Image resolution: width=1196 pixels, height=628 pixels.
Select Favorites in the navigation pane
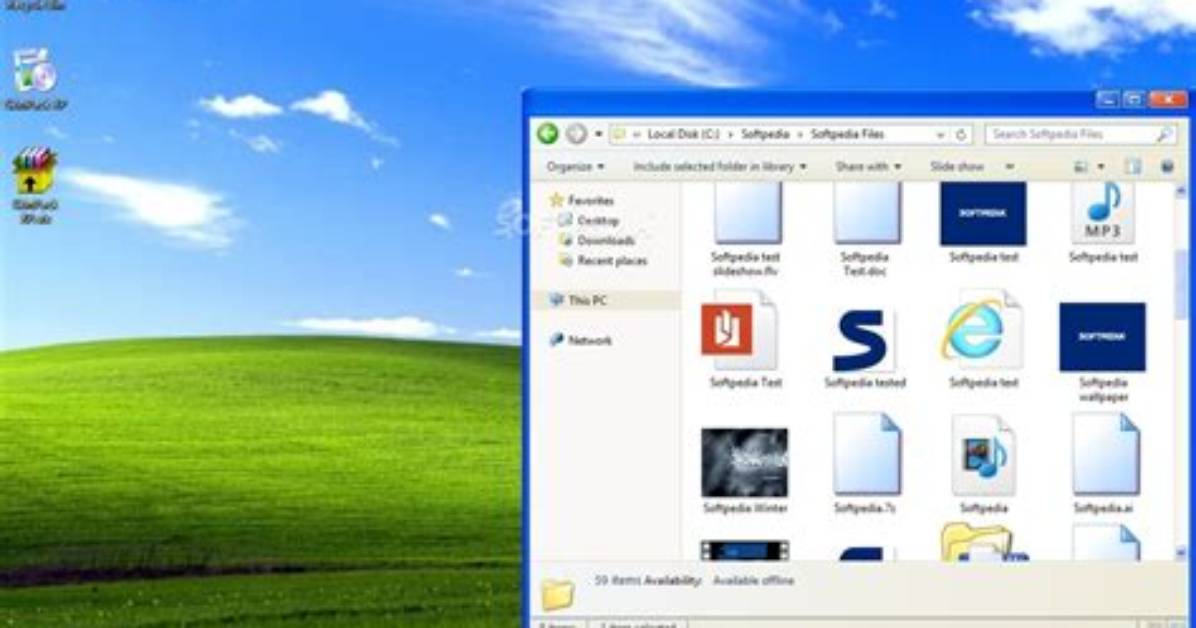tap(582, 201)
